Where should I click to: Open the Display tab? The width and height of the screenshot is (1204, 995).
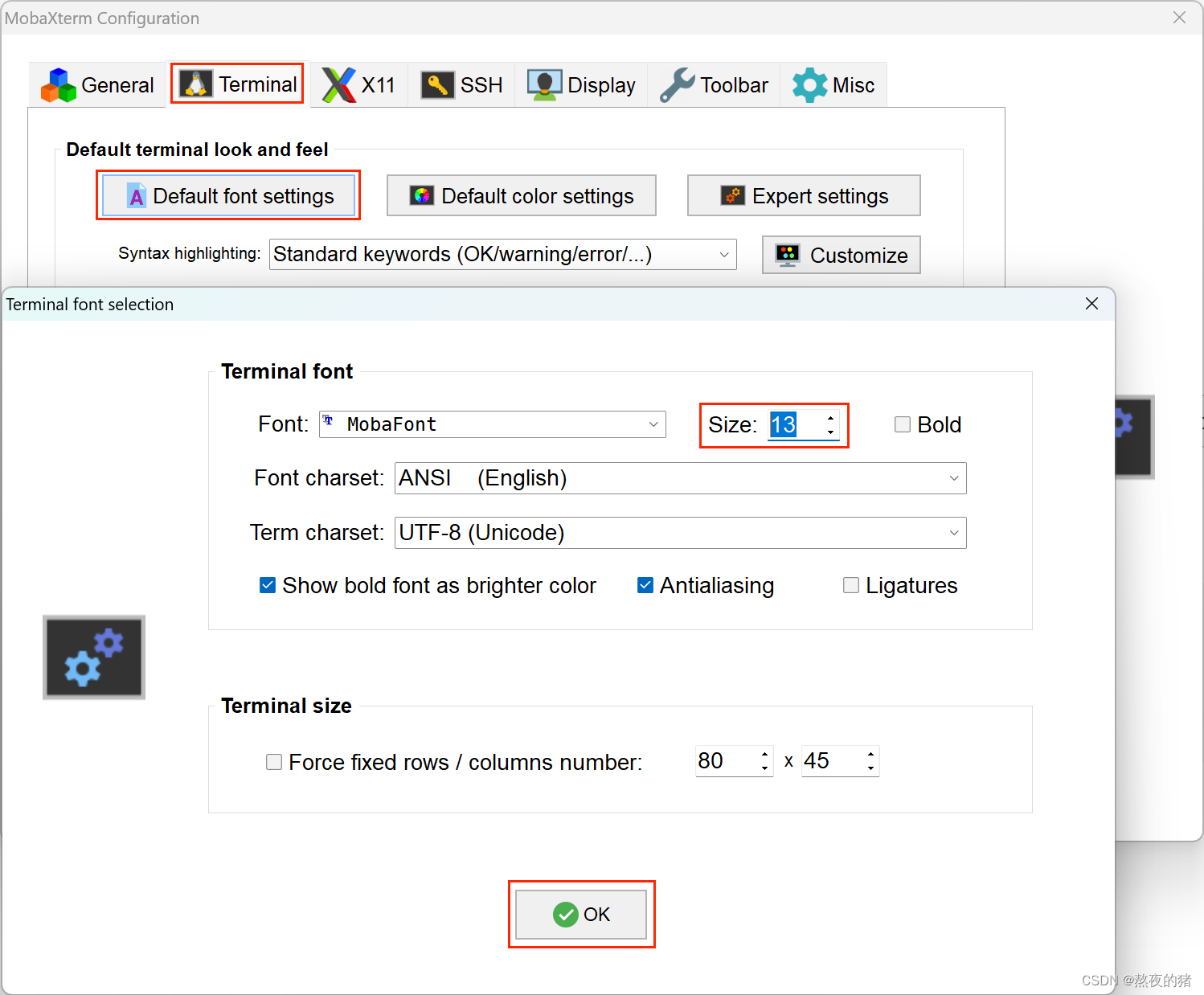click(x=581, y=84)
